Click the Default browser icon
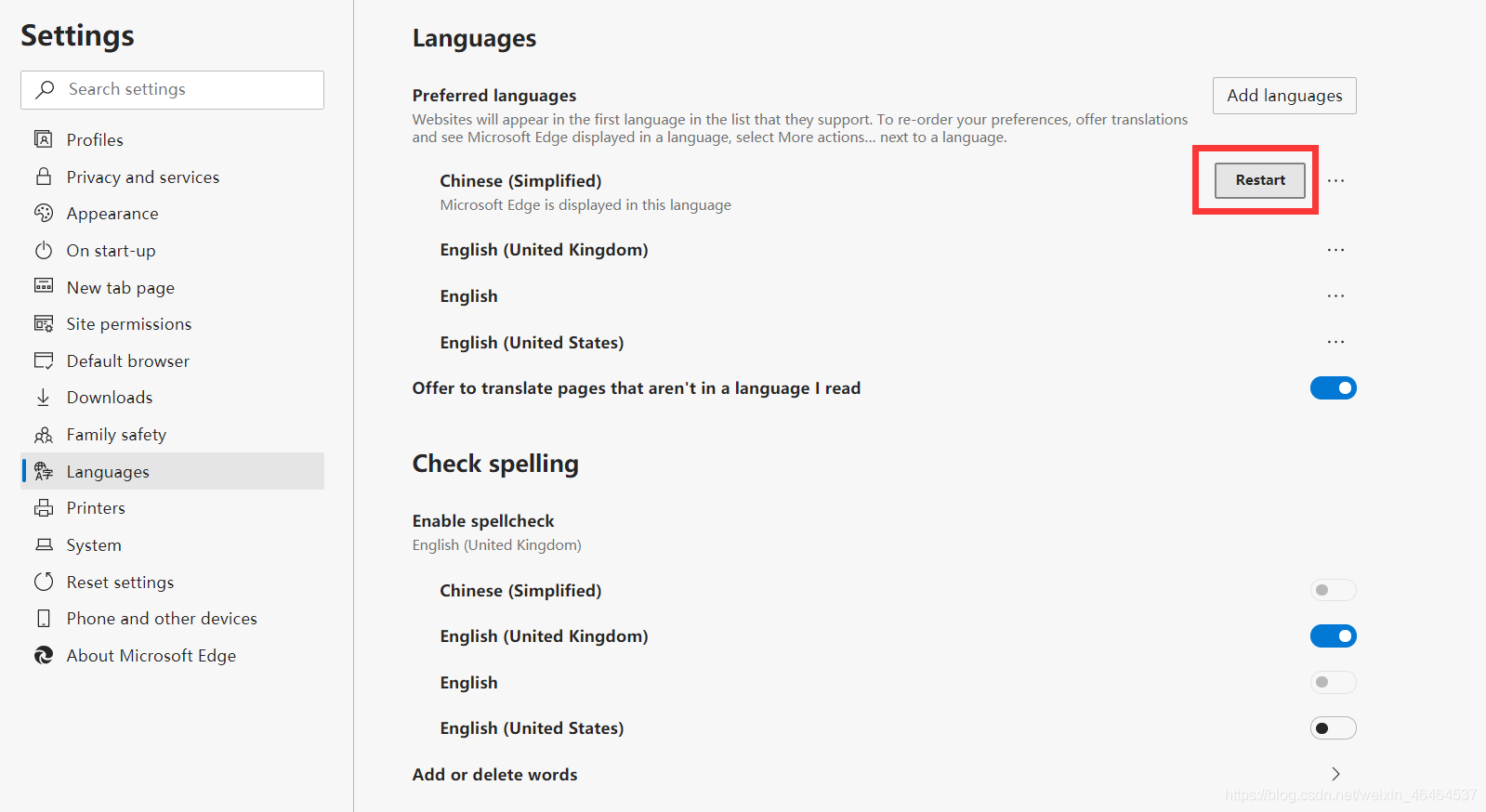This screenshot has width=1486, height=812. tap(44, 360)
